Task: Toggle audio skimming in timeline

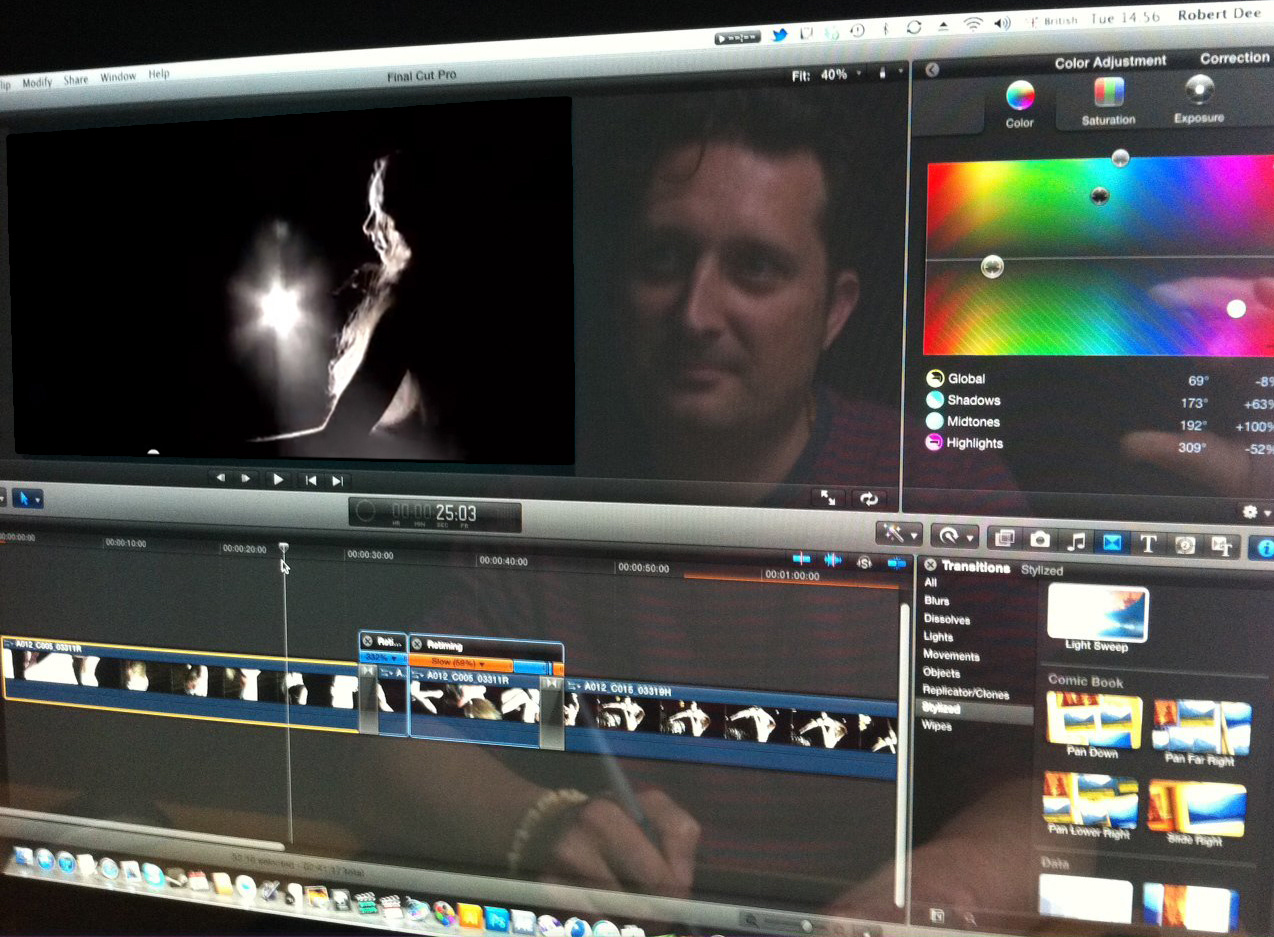Action: click(x=832, y=560)
